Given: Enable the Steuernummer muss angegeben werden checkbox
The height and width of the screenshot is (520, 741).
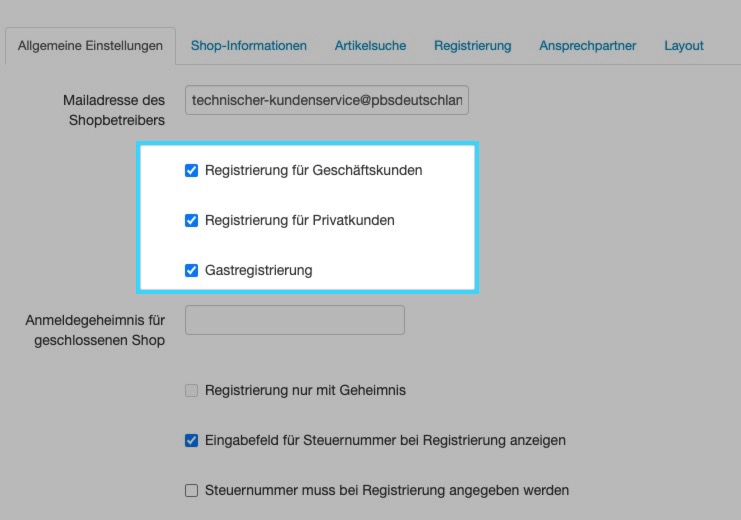Looking at the screenshot, I should pos(192,491).
